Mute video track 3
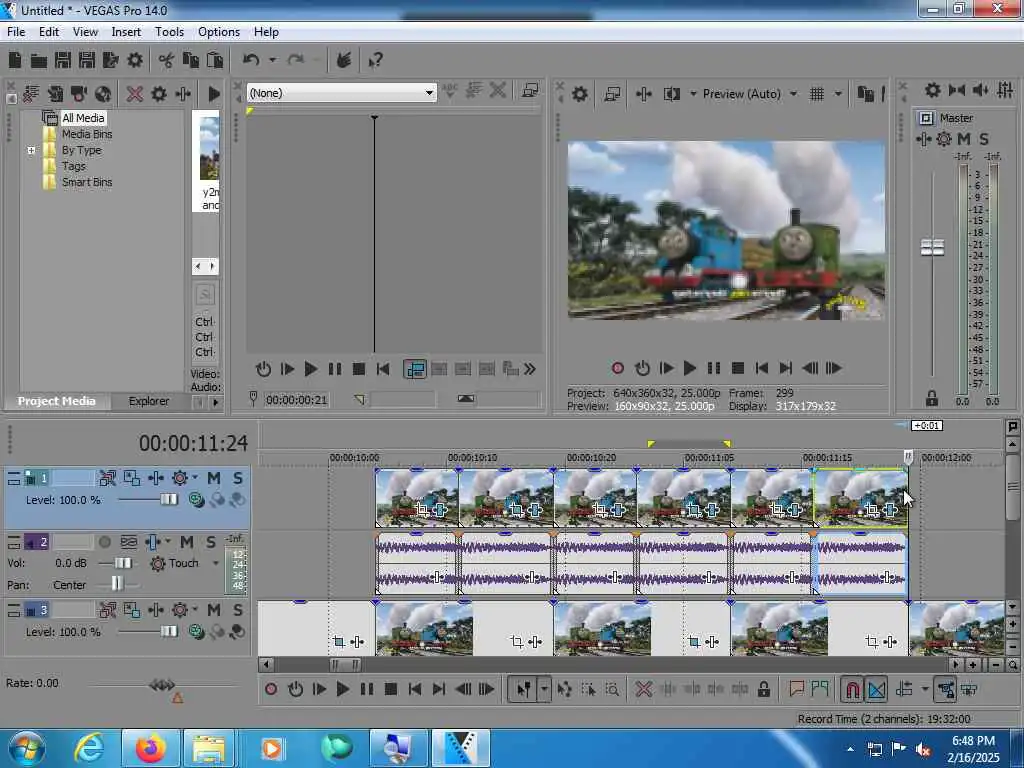 click(x=214, y=610)
